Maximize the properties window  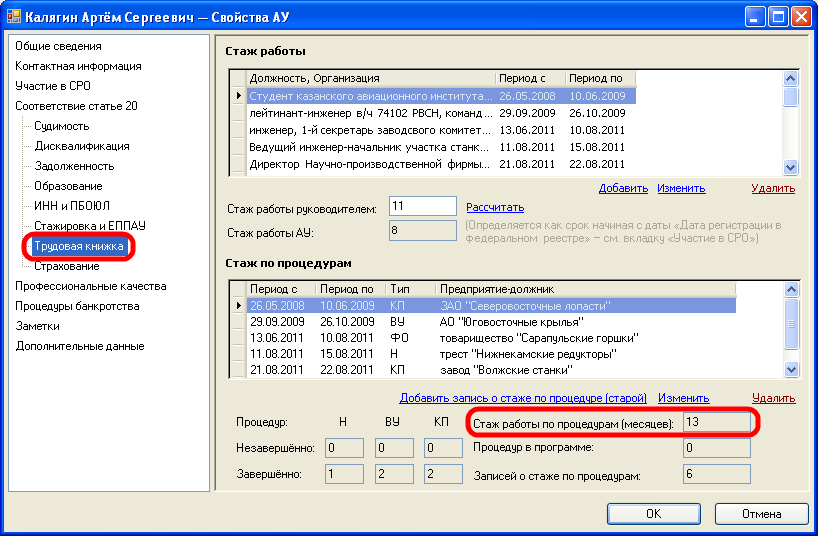(777, 16)
